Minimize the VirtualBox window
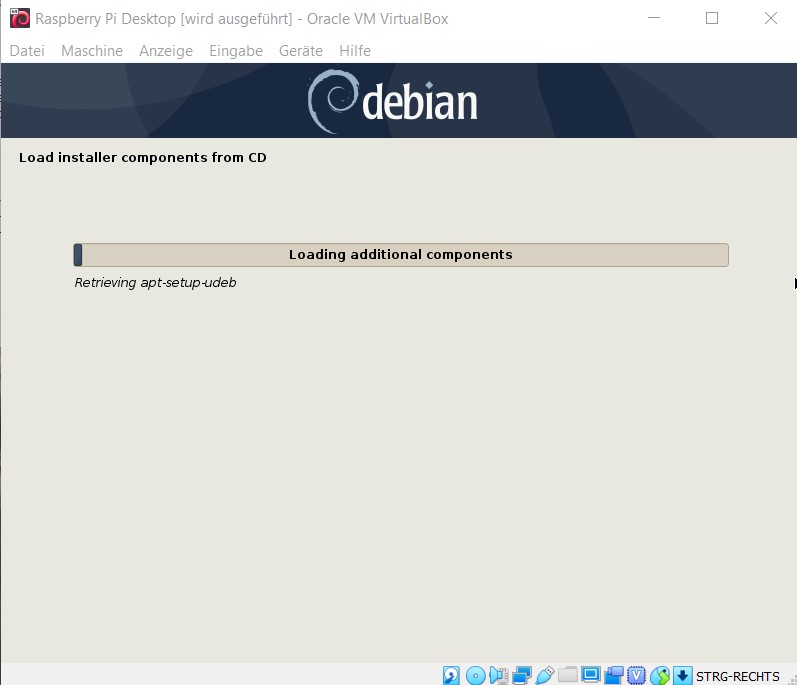Image resolution: width=797 pixels, height=685 pixels. (654, 18)
